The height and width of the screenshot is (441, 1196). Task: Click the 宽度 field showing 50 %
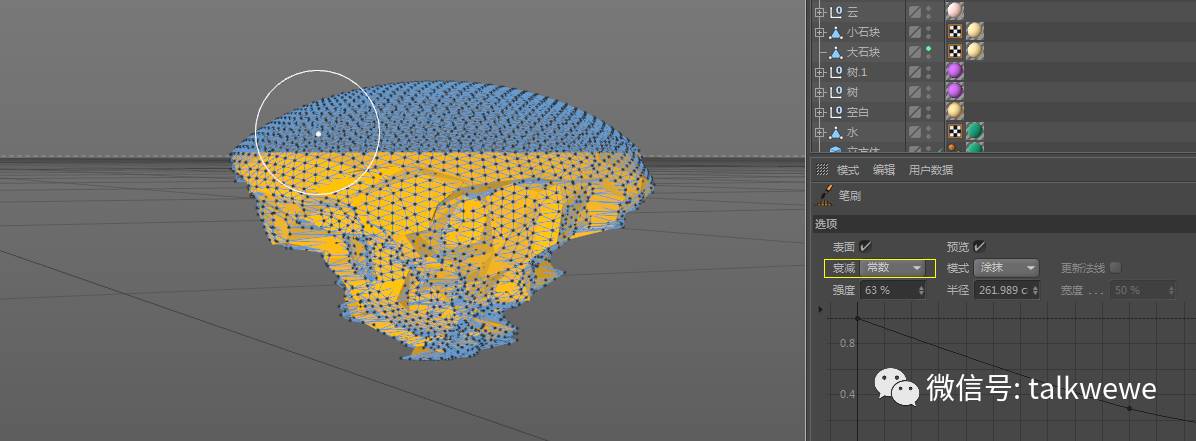[x=1143, y=290]
